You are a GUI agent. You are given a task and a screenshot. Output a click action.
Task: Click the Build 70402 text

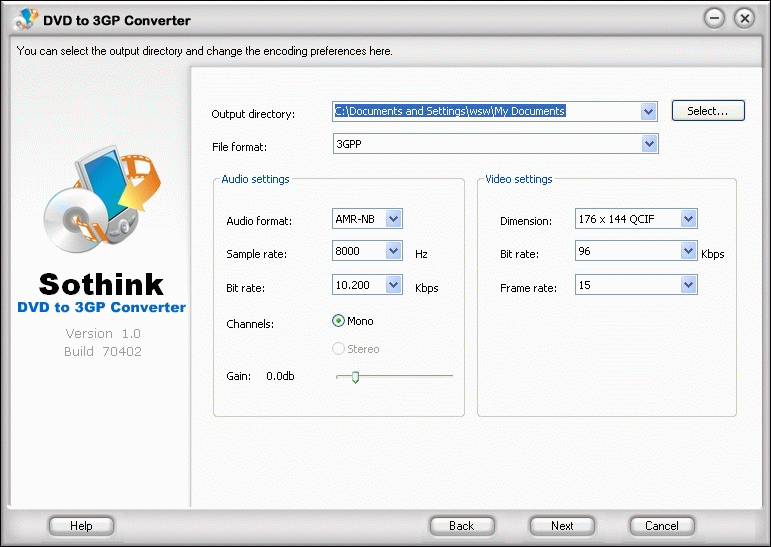(x=103, y=351)
